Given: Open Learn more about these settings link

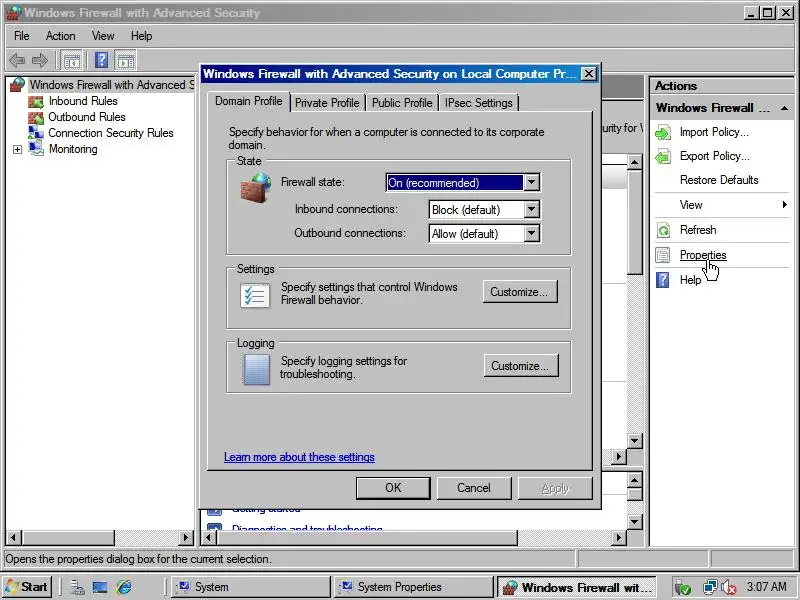Looking at the screenshot, I should (299, 457).
